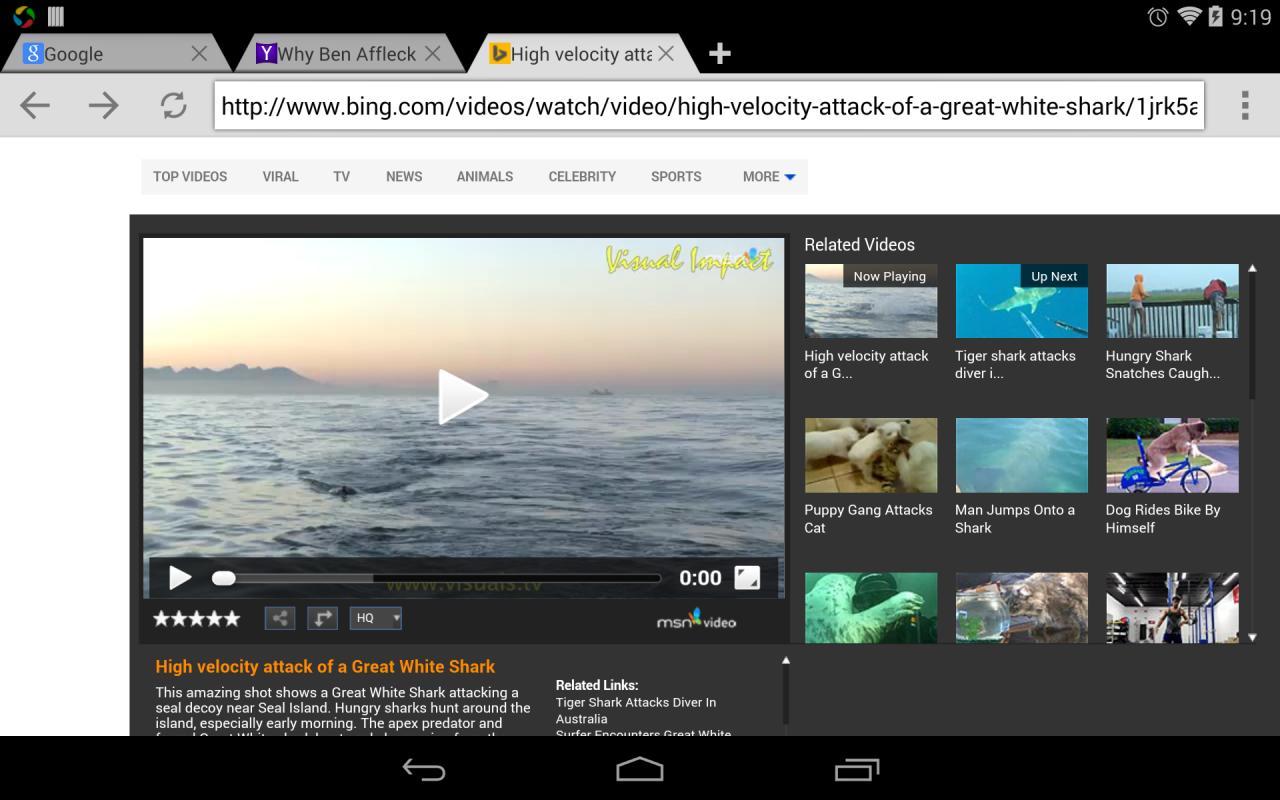
Task: Click the repeat icon below video
Action: [x=322, y=618]
